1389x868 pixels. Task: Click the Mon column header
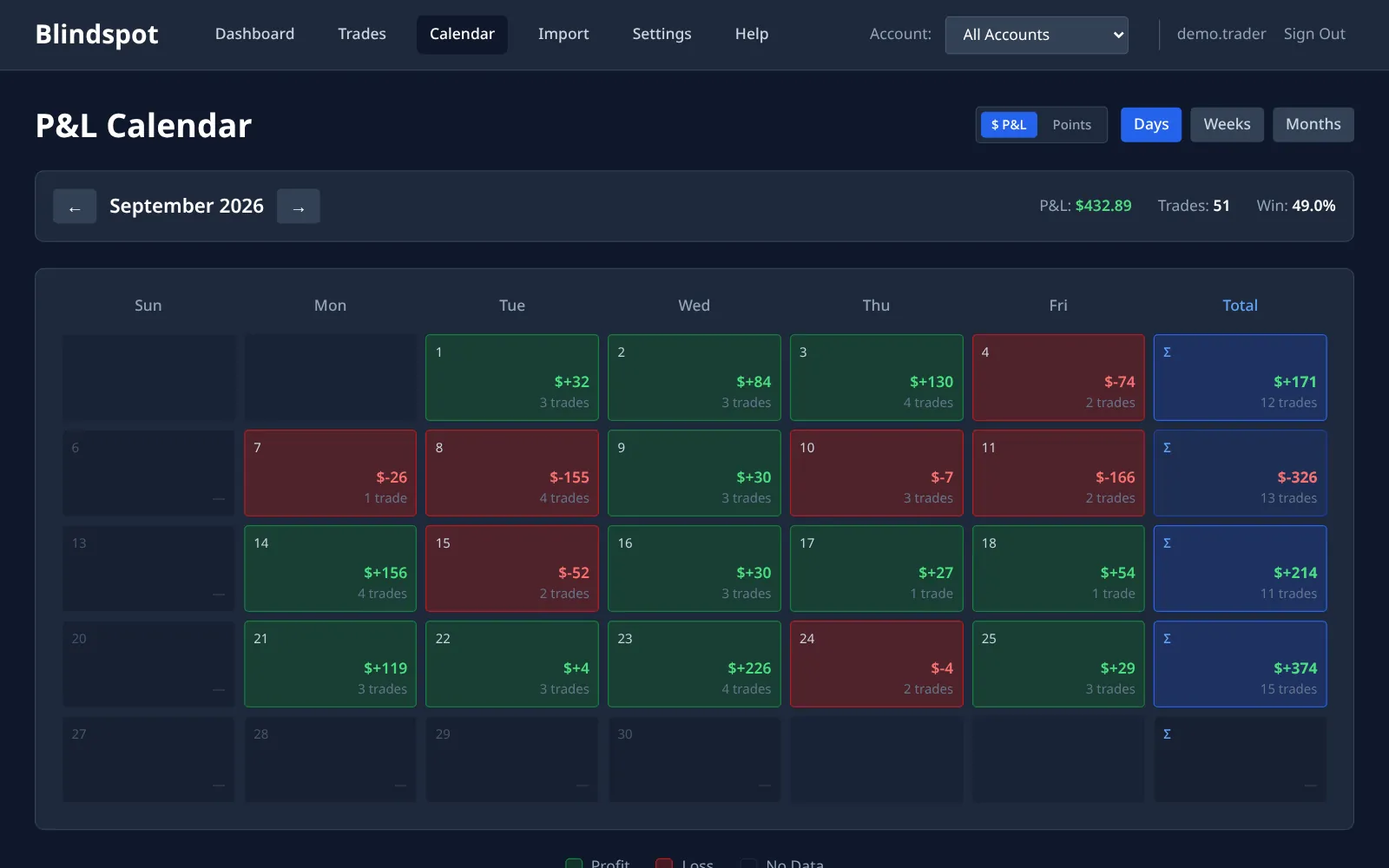pos(330,306)
